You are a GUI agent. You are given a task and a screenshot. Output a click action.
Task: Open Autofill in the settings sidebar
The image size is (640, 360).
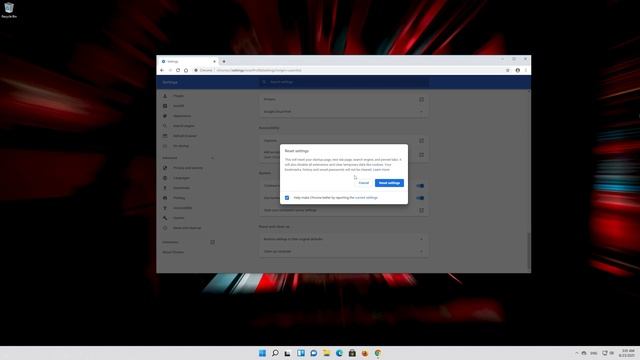[x=178, y=106]
